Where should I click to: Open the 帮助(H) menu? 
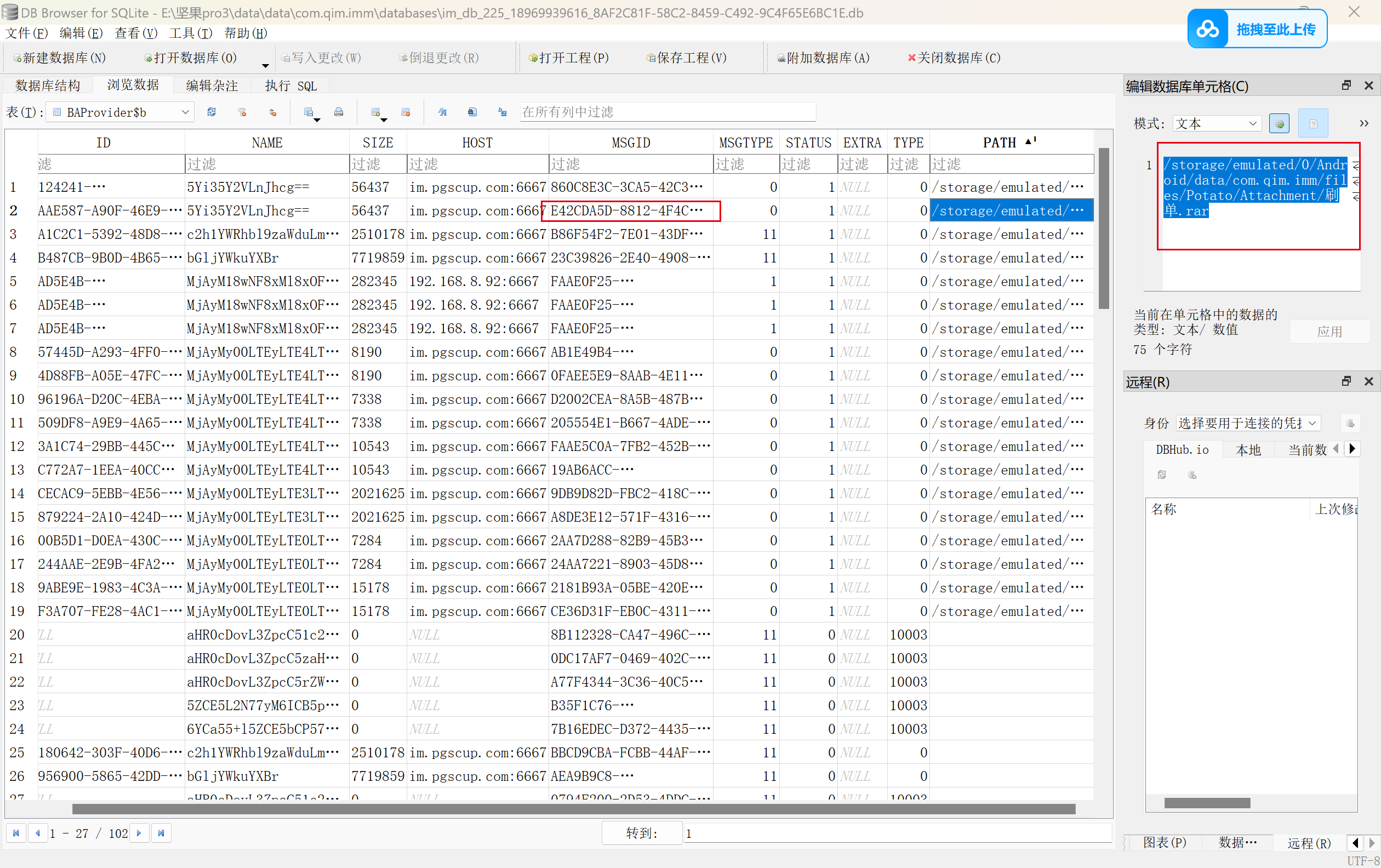[x=246, y=33]
